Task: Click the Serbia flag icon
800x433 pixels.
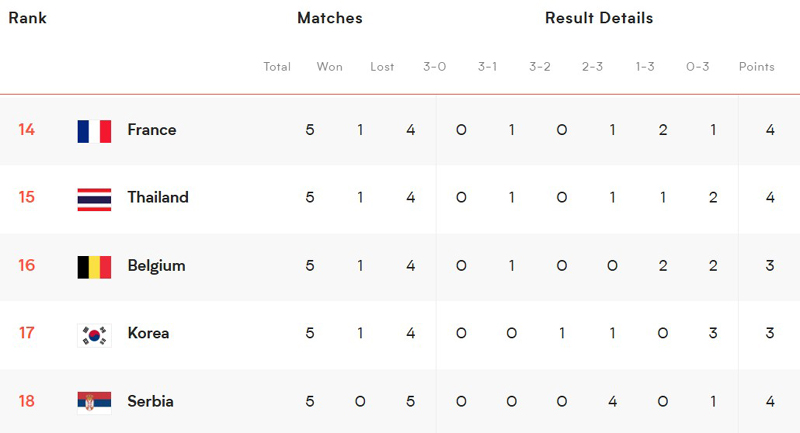Action: (94, 403)
